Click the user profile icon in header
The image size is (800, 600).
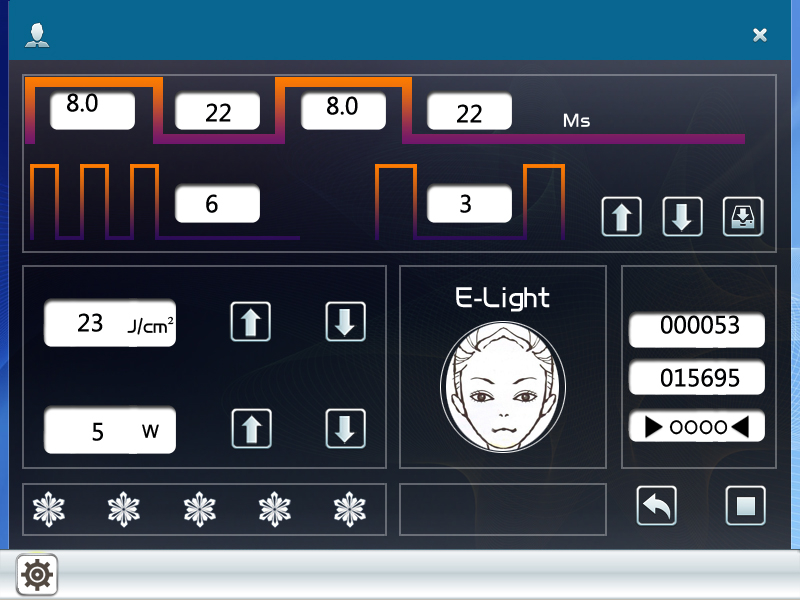pos(37,36)
